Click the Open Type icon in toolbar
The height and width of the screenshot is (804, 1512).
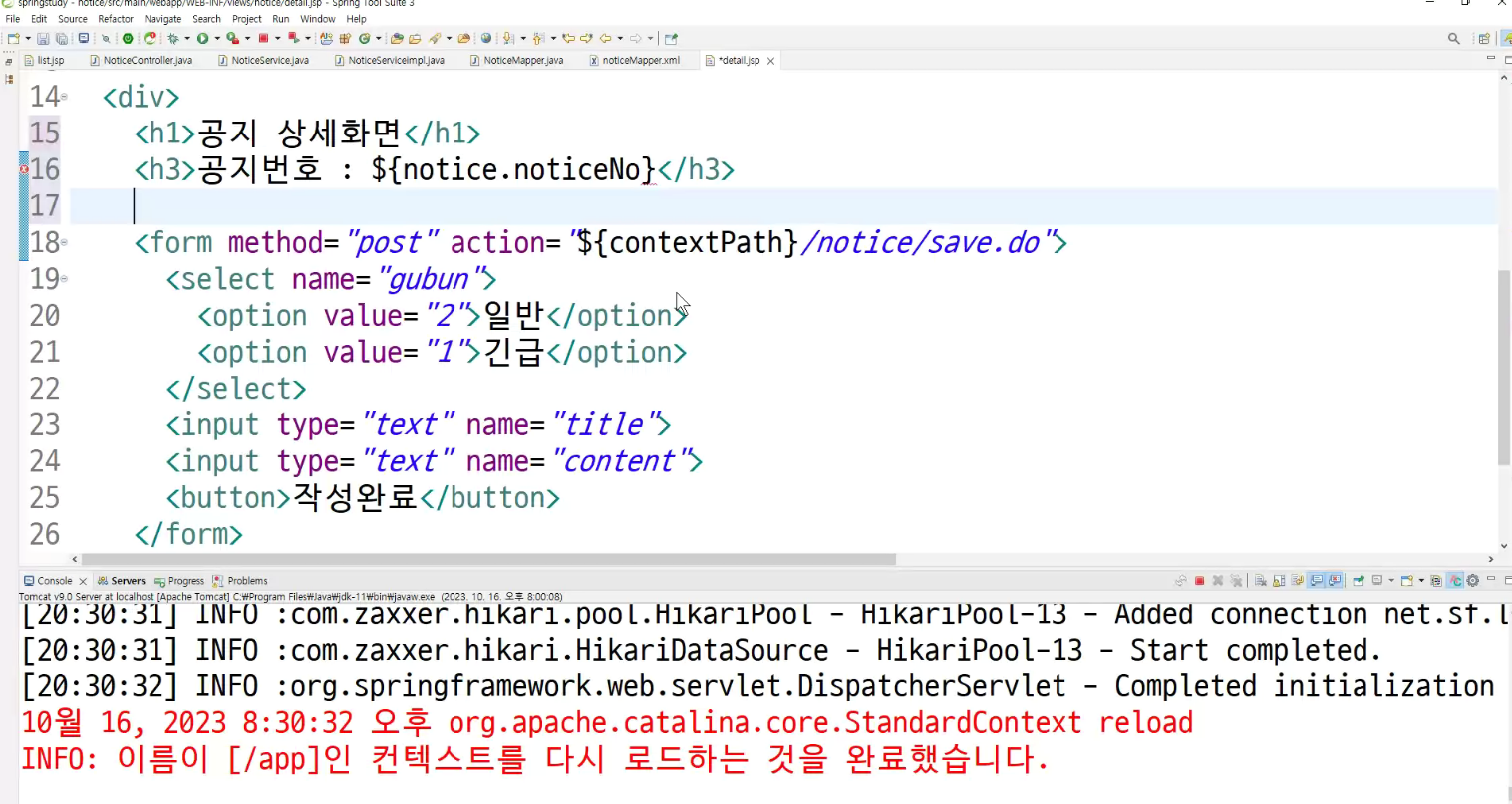coord(397,39)
